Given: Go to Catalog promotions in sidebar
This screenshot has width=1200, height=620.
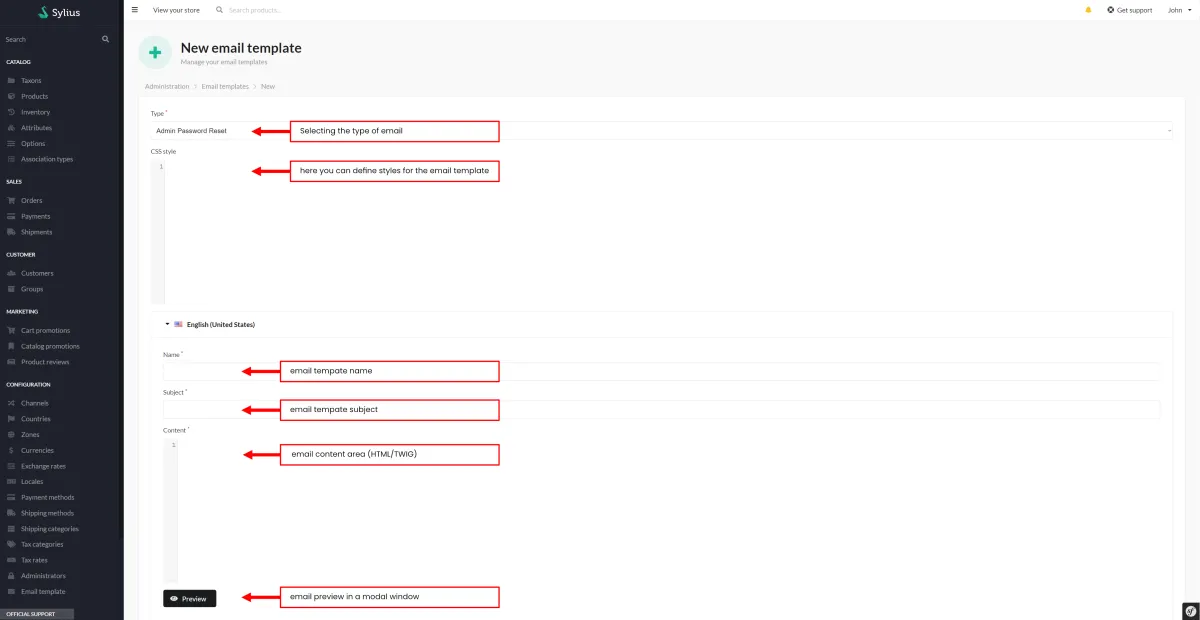Looking at the screenshot, I should [50, 346].
